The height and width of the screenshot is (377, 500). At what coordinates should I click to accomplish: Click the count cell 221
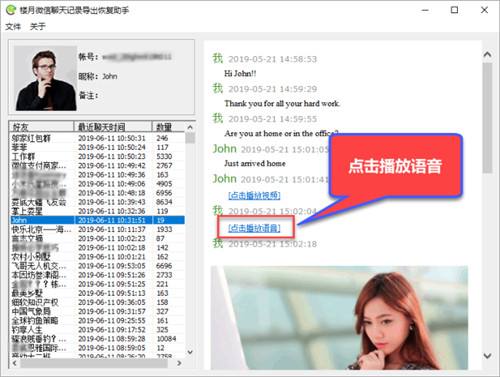pyautogui.click(x=162, y=284)
